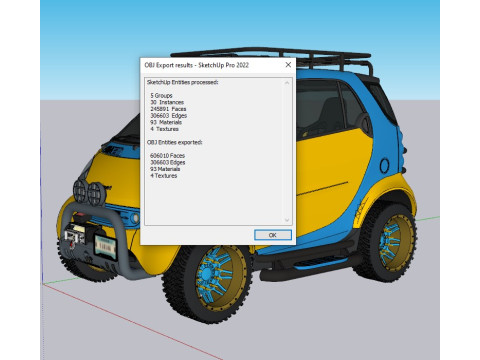
Task: Select "93 Materials" under SketchUp Entities processed
Action: pyautogui.click(x=166, y=122)
